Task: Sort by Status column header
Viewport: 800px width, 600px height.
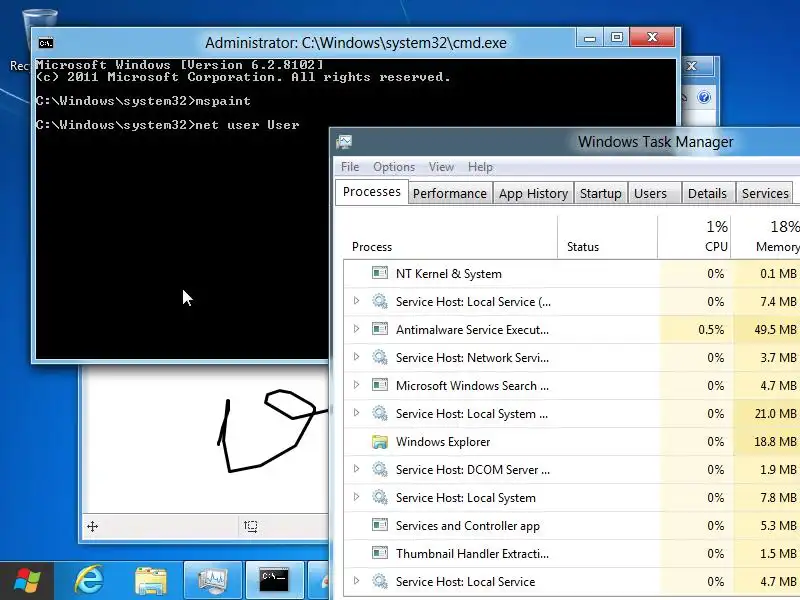Action: [607, 238]
